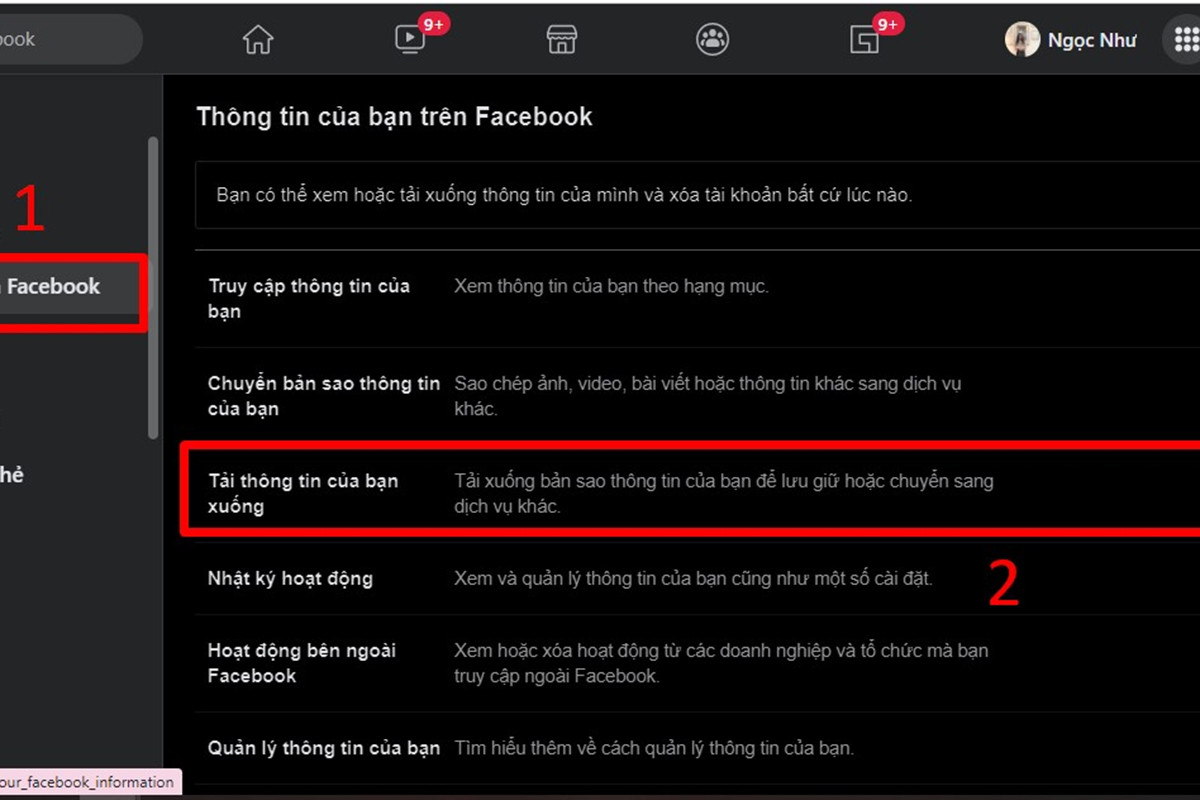The height and width of the screenshot is (800, 1200).
Task: Open the Ngọc Như profile name
Action: pyautogui.click(x=1092, y=40)
